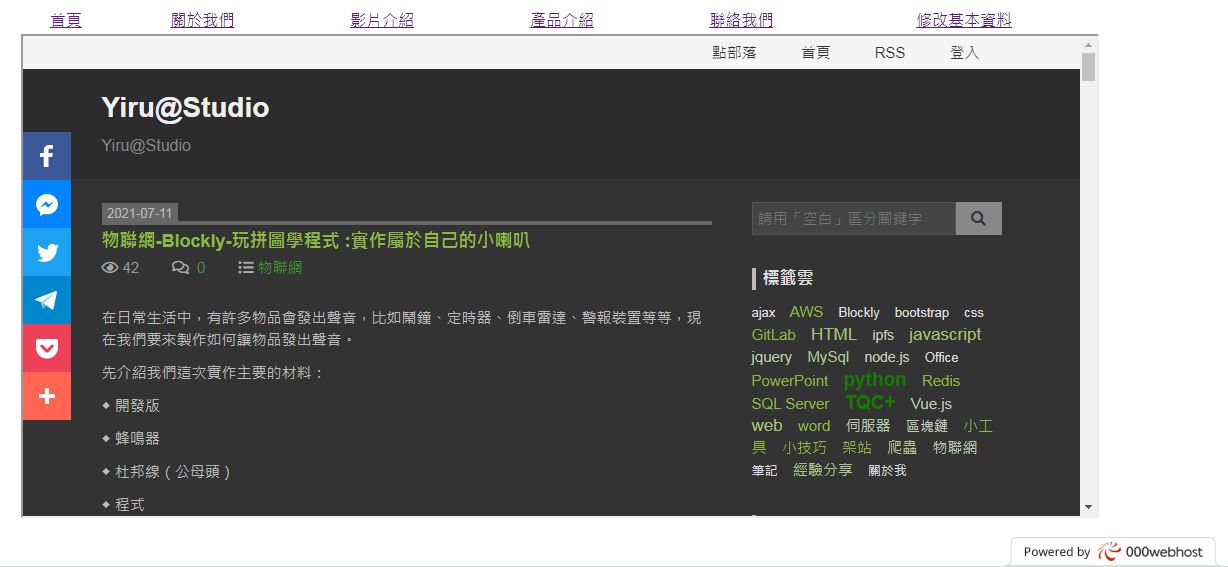Click the 2021-07-11 date label

[x=139, y=213]
